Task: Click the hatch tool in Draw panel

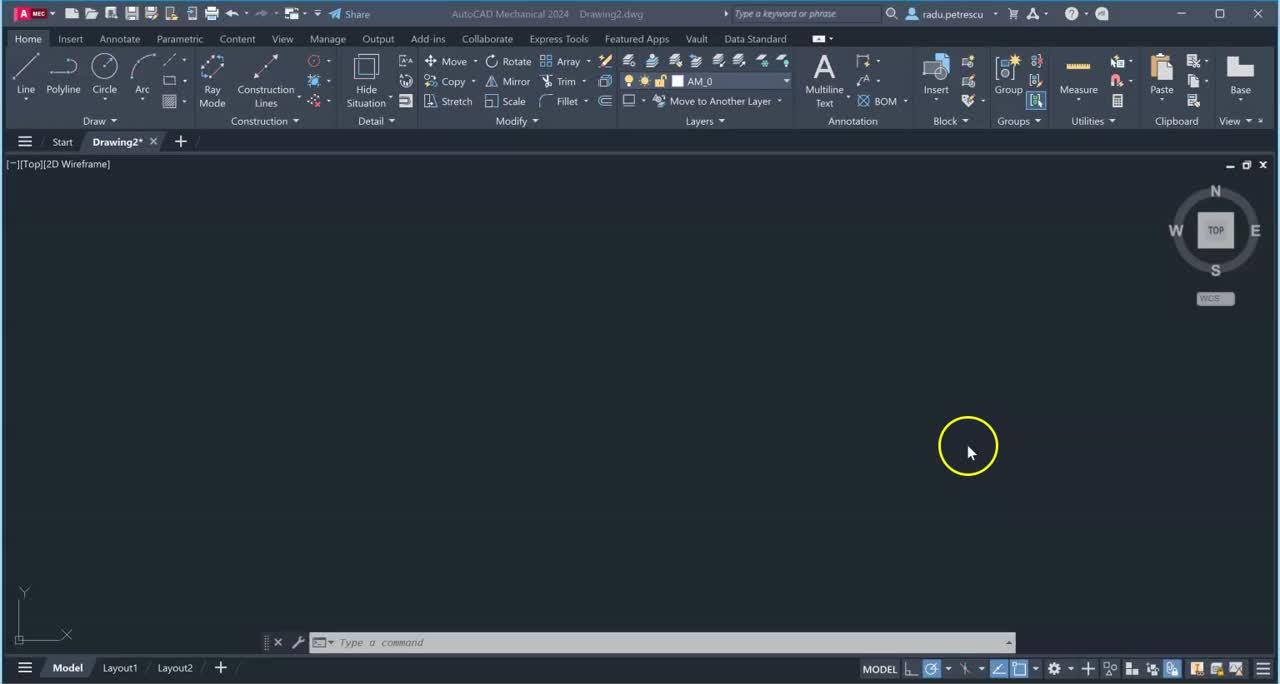Action: tap(169, 101)
